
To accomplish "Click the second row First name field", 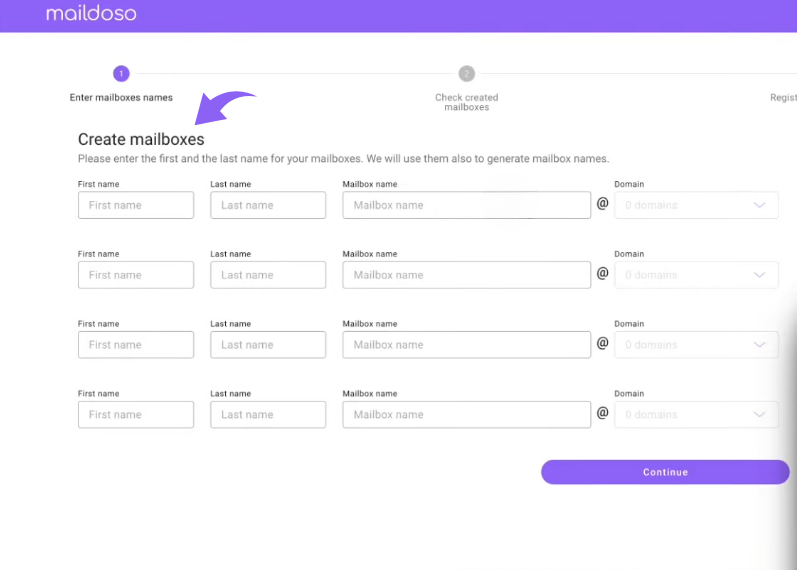I will tap(136, 275).
